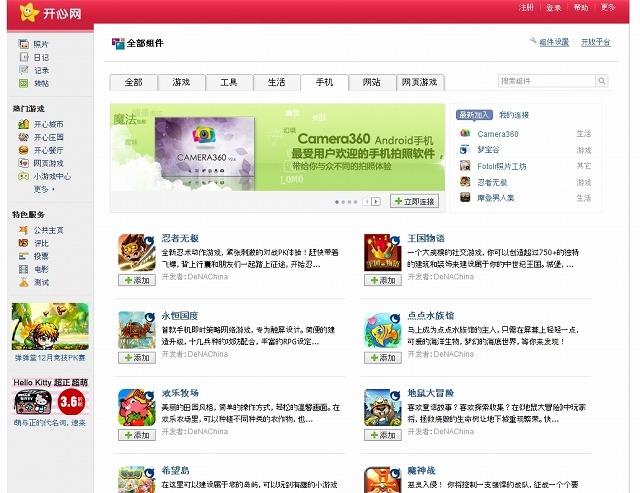Image resolution: width=640 pixels, height=493 pixels.
Task: Click the 开心网 star logo
Action: (x=29, y=12)
